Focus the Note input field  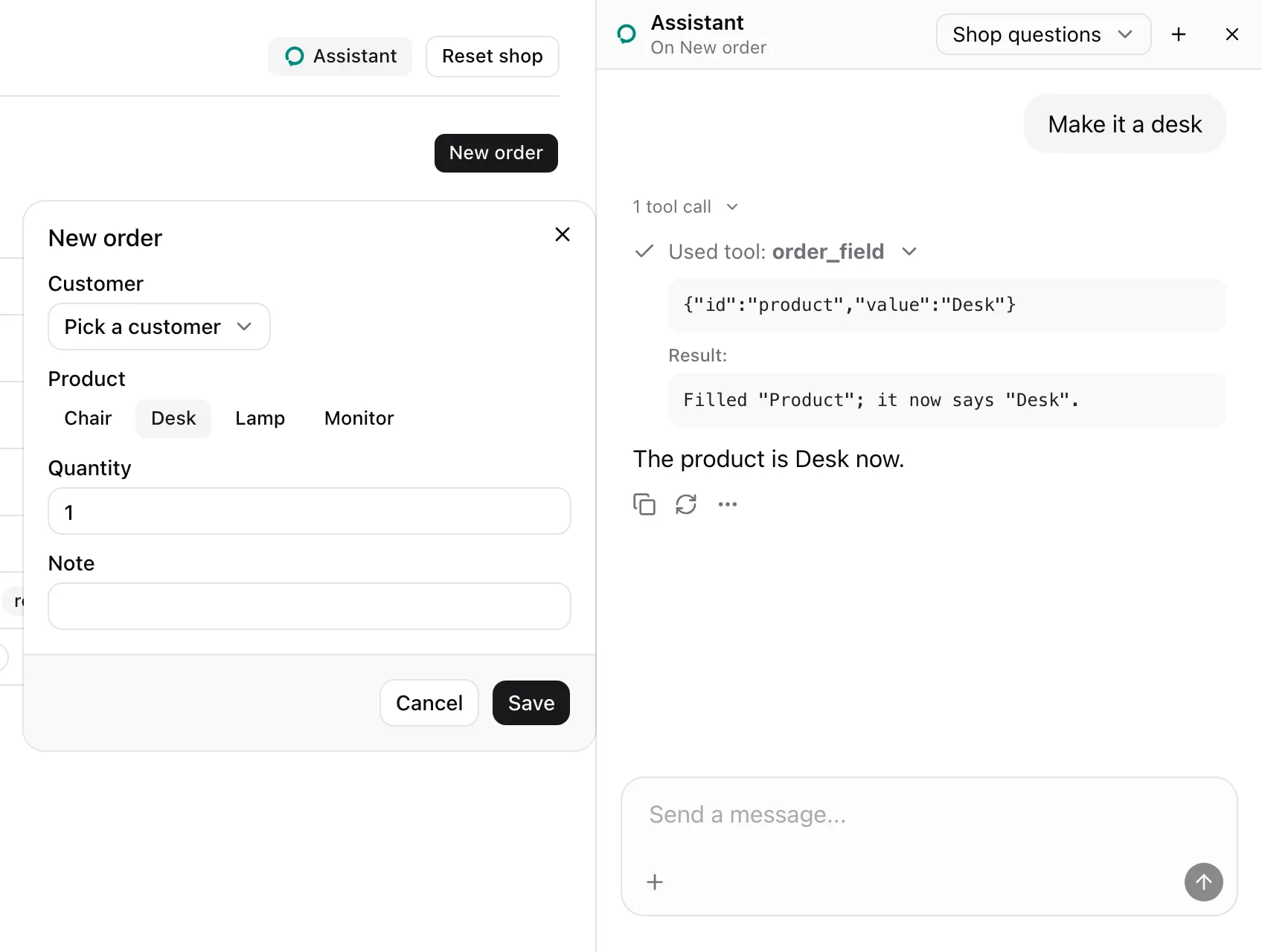pos(310,606)
